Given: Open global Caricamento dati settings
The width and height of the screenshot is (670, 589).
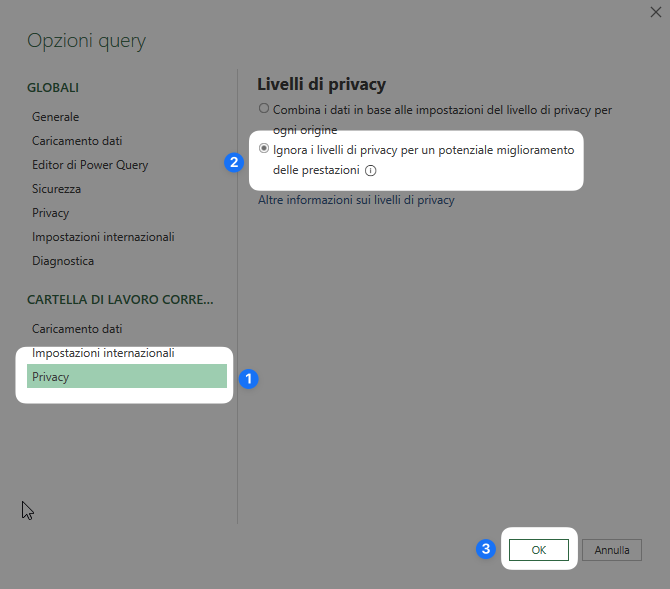Looking at the screenshot, I should click(77, 141).
